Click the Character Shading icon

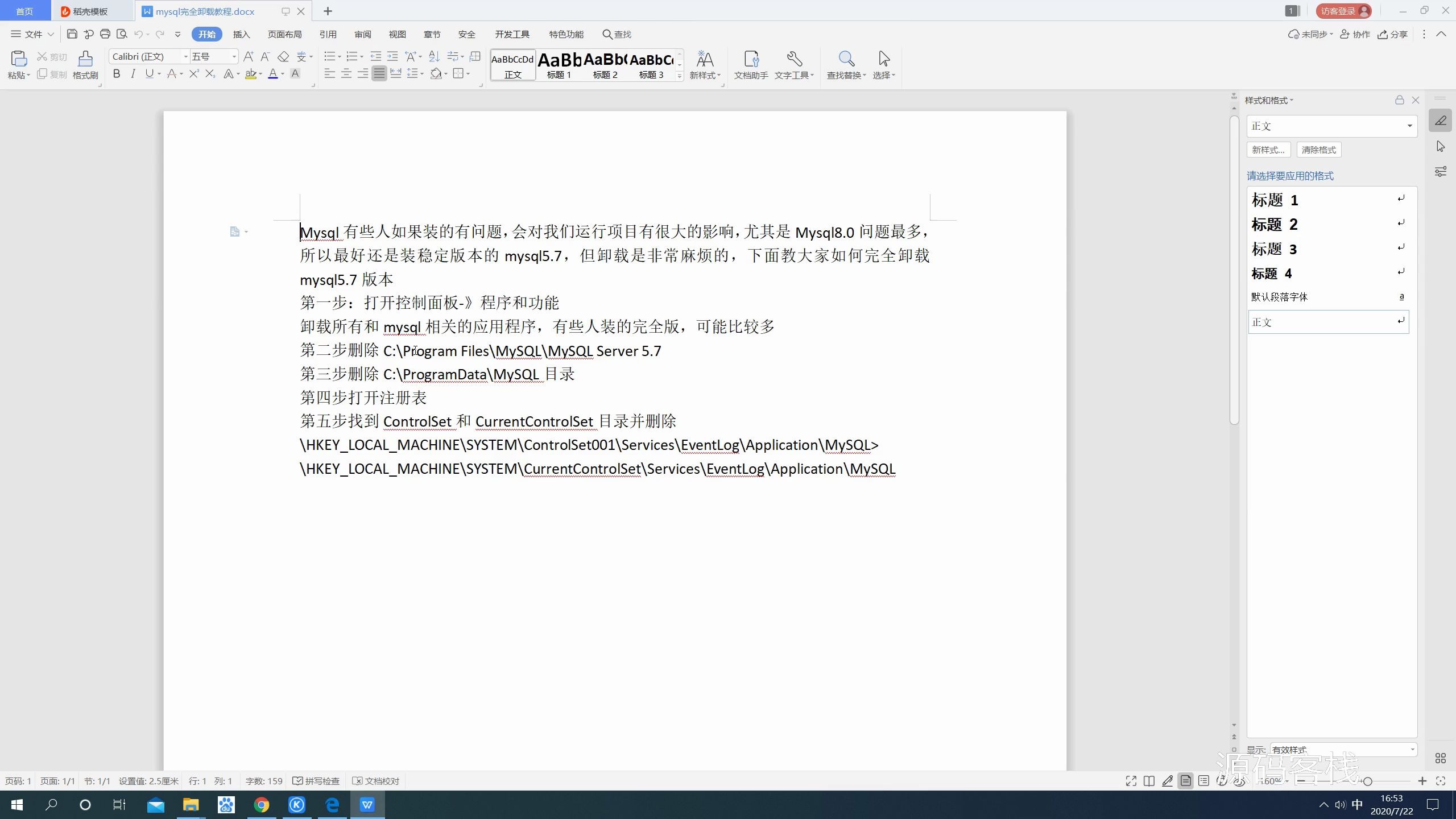click(295, 73)
